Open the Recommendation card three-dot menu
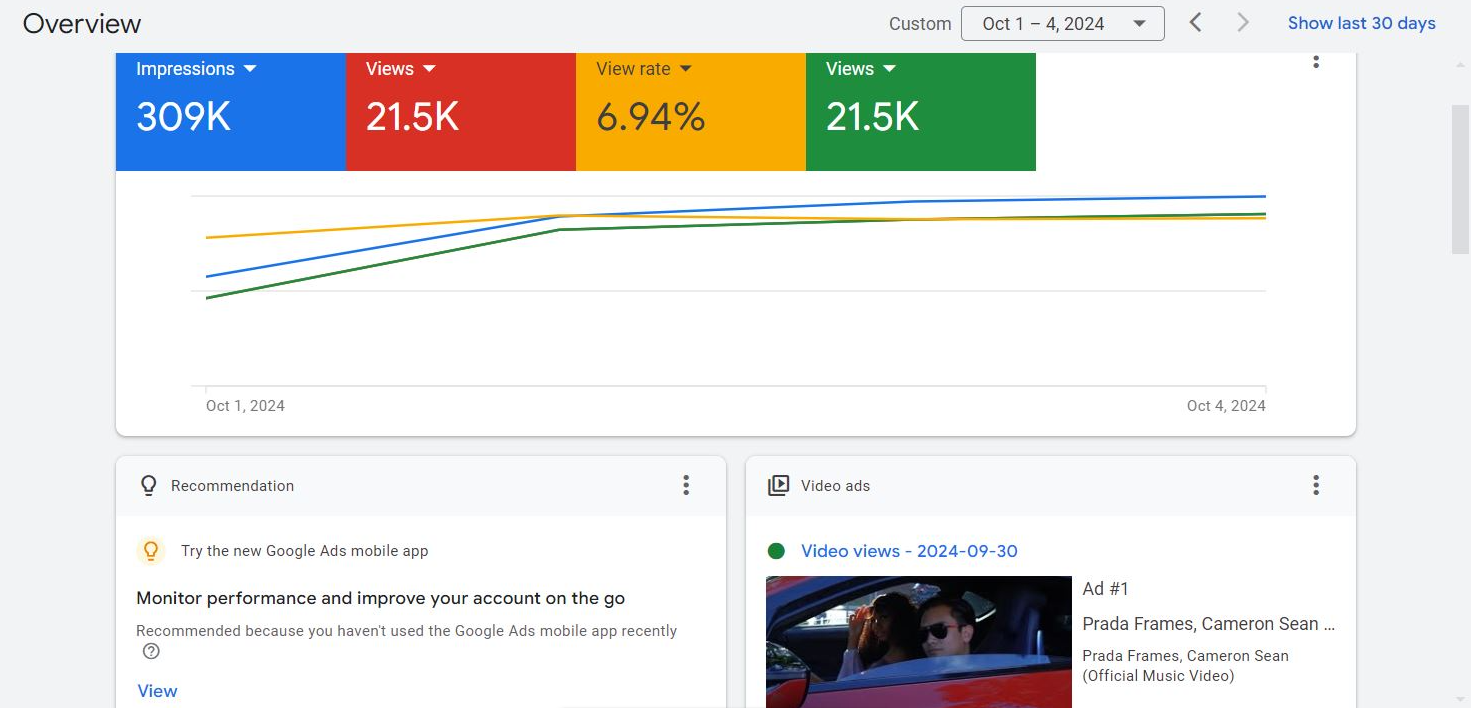The image size is (1471, 708). coord(686,485)
